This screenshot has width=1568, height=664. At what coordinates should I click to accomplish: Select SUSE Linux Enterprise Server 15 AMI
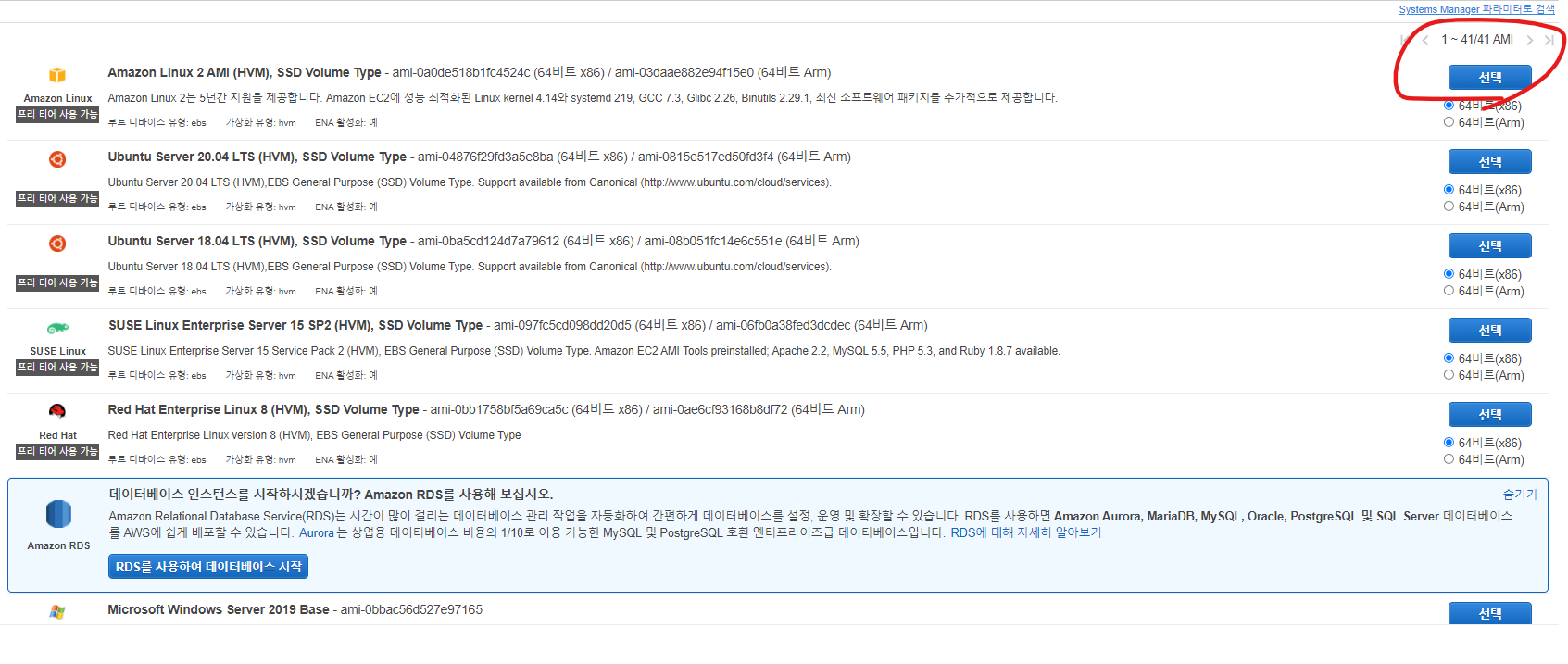1489,331
